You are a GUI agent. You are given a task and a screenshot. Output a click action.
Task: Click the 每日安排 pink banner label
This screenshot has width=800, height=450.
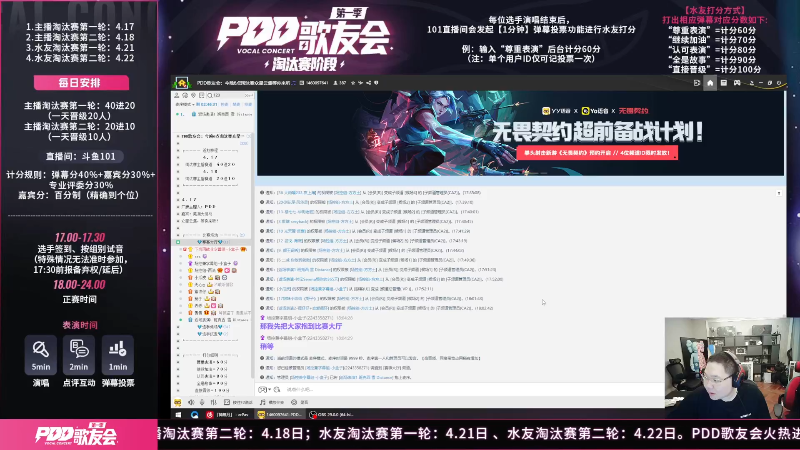click(x=81, y=83)
